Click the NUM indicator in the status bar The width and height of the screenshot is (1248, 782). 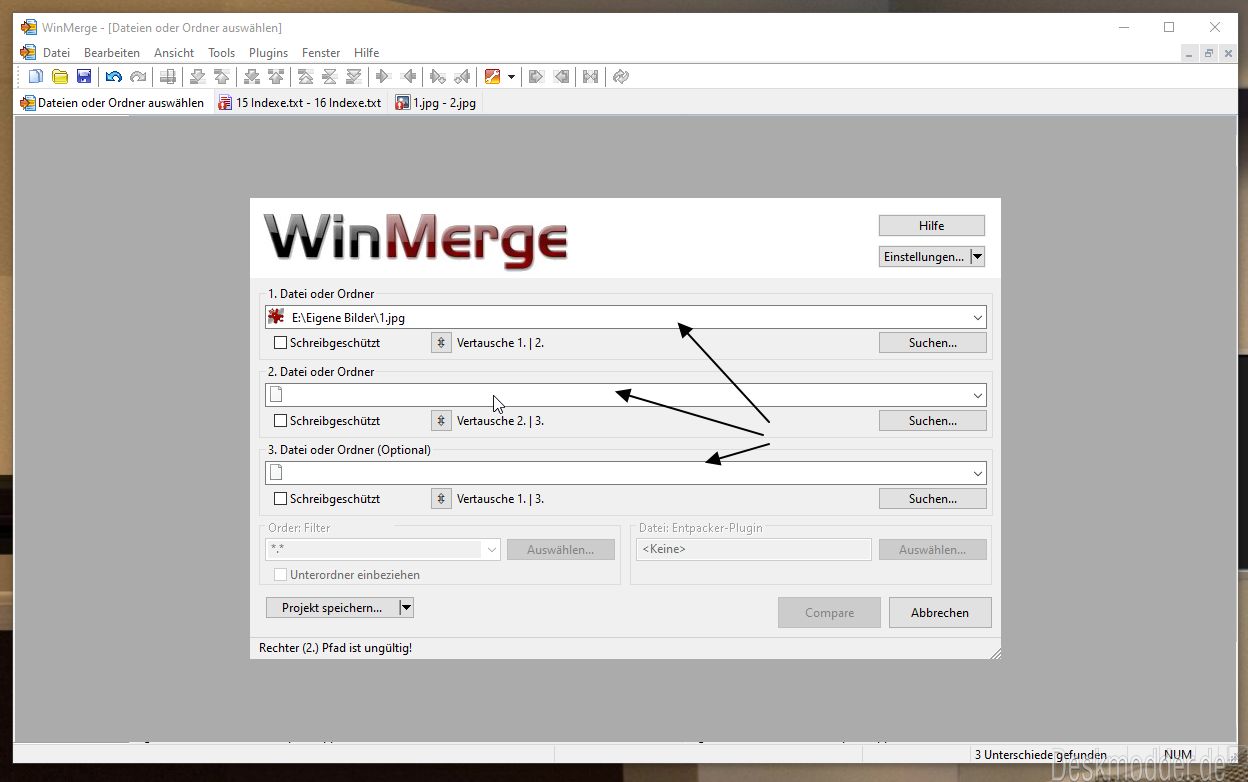click(1178, 755)
